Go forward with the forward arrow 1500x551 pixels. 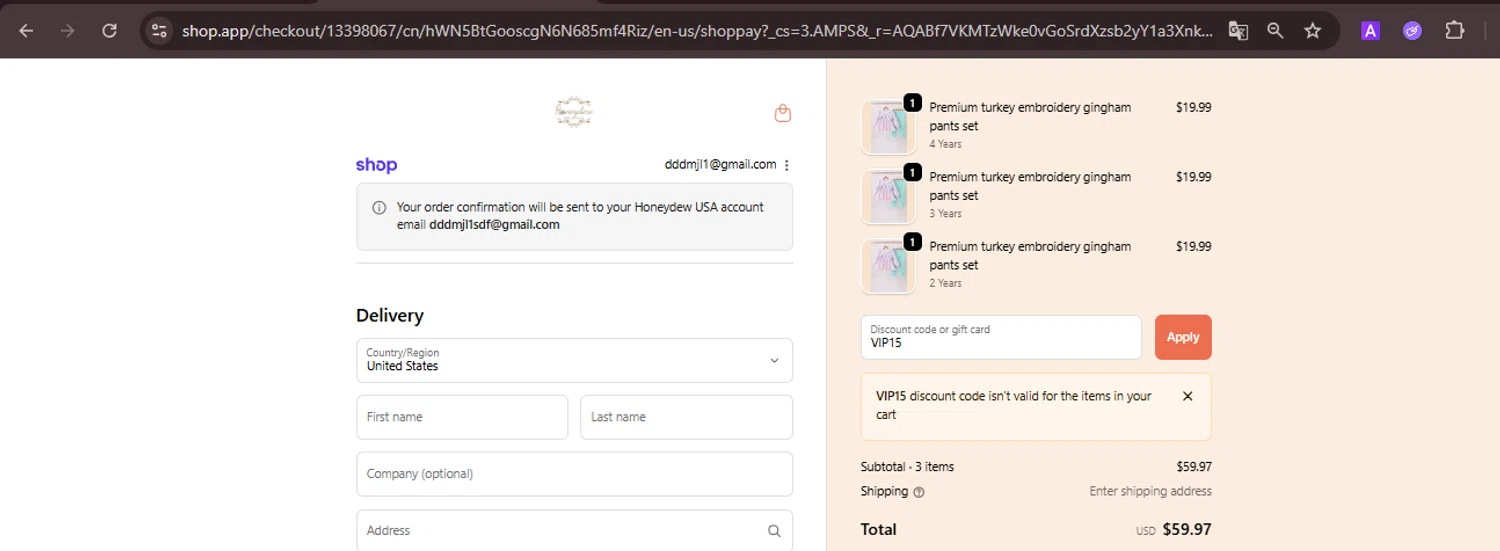pyautogui.click(x=68, y=31)
